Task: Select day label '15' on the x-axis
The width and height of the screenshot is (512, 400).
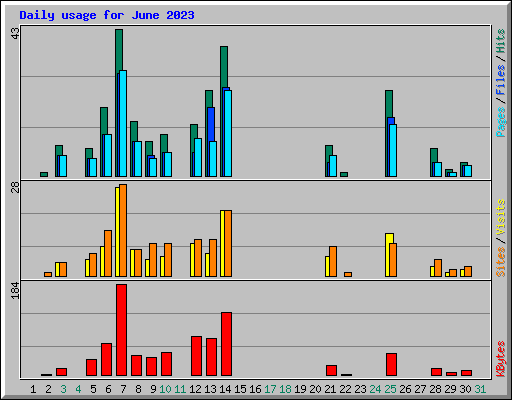Action: pyautogui.click(x=240, y=389)
